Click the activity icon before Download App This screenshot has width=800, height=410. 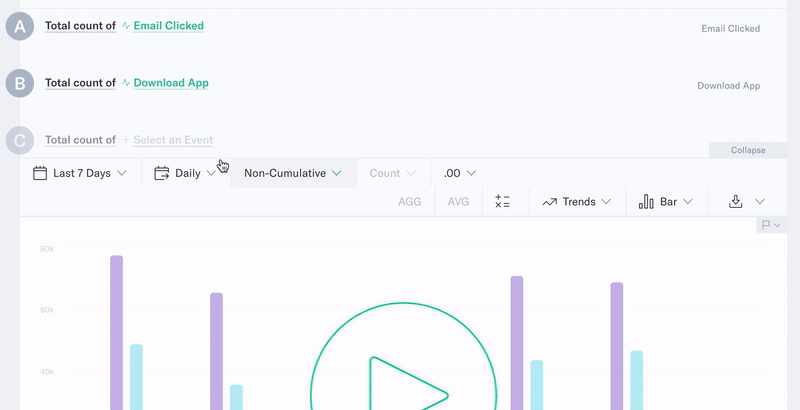126,83
